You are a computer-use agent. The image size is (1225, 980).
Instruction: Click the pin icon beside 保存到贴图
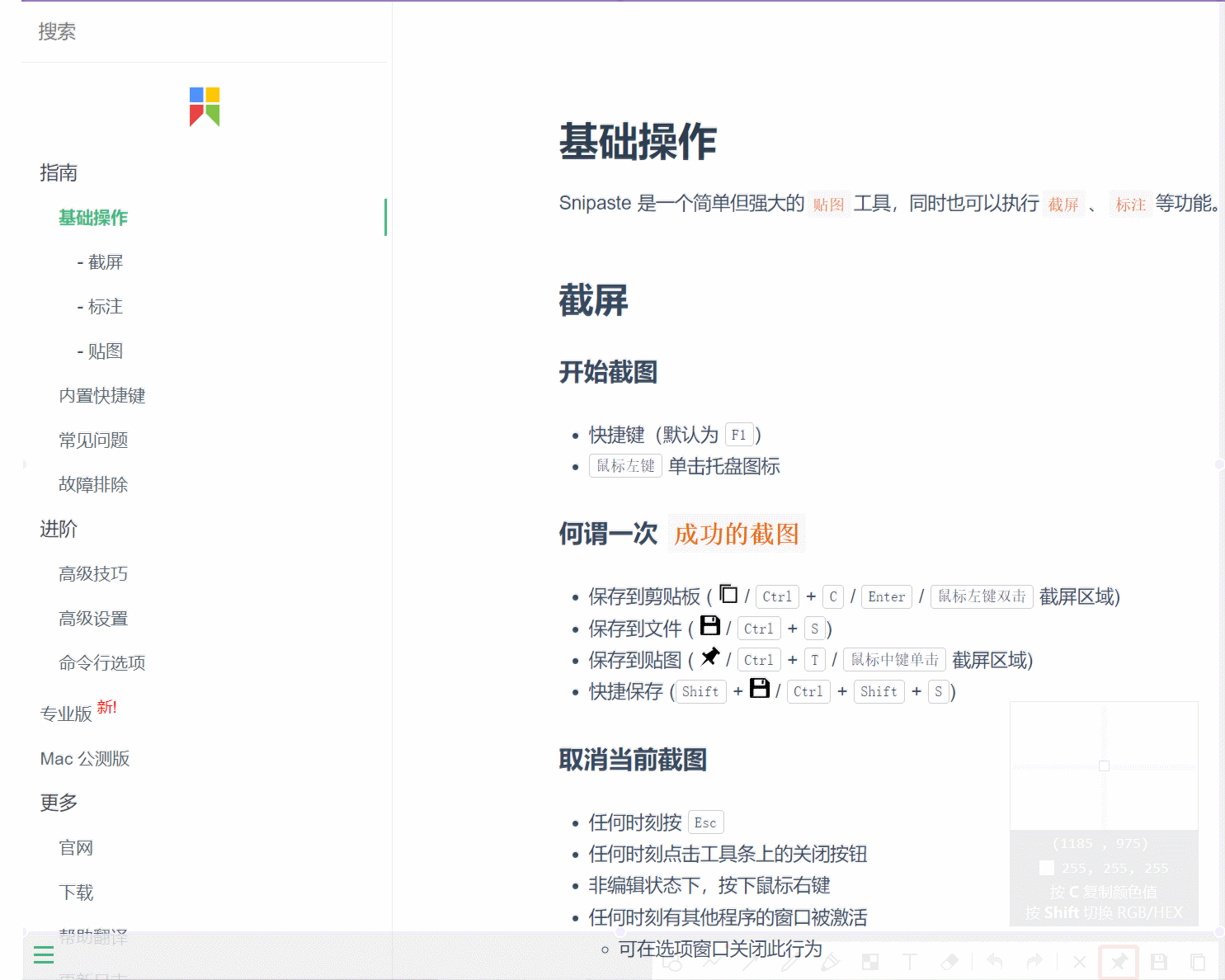click(710, 657)
